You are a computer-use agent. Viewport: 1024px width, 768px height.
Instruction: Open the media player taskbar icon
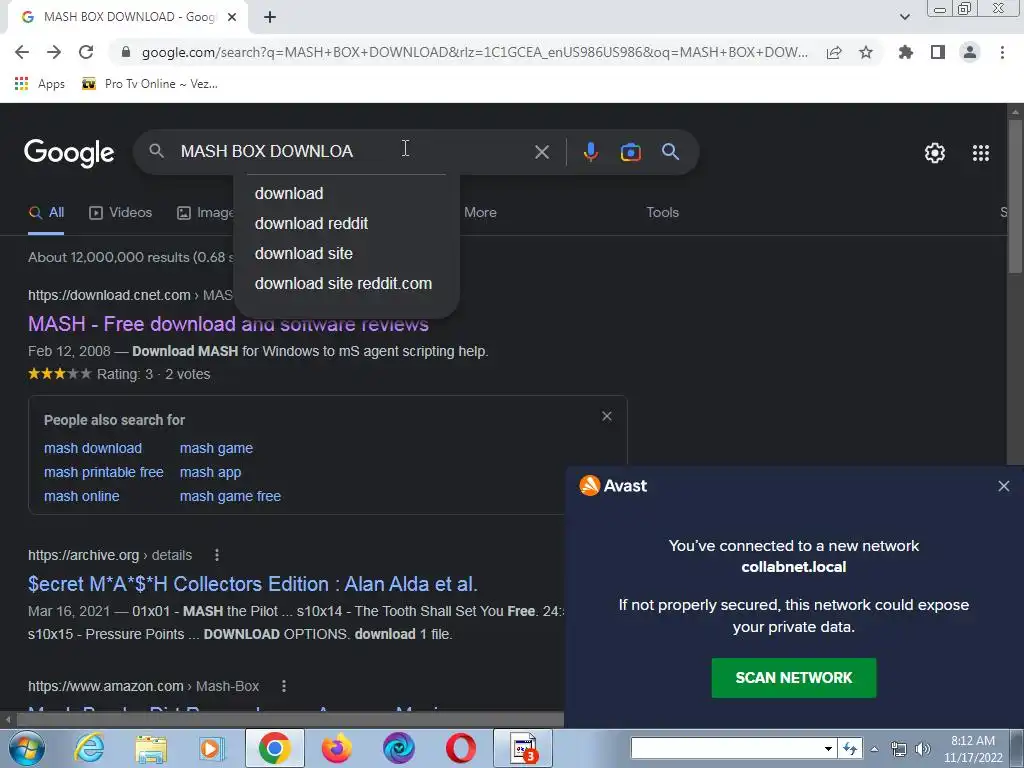(211, 748)
